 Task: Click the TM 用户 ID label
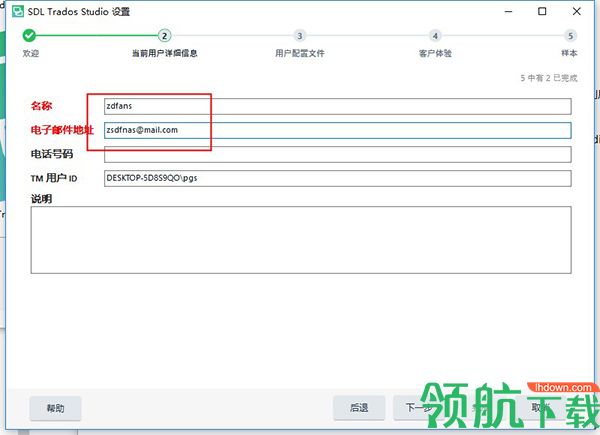pos(54,178)
